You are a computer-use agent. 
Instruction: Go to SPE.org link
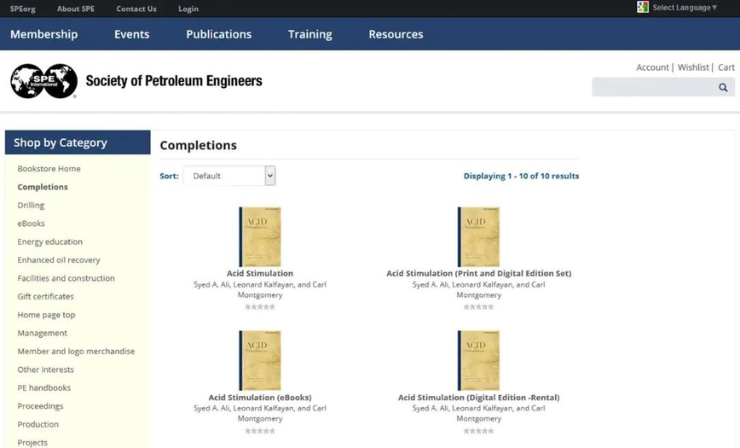coord(23,8)
